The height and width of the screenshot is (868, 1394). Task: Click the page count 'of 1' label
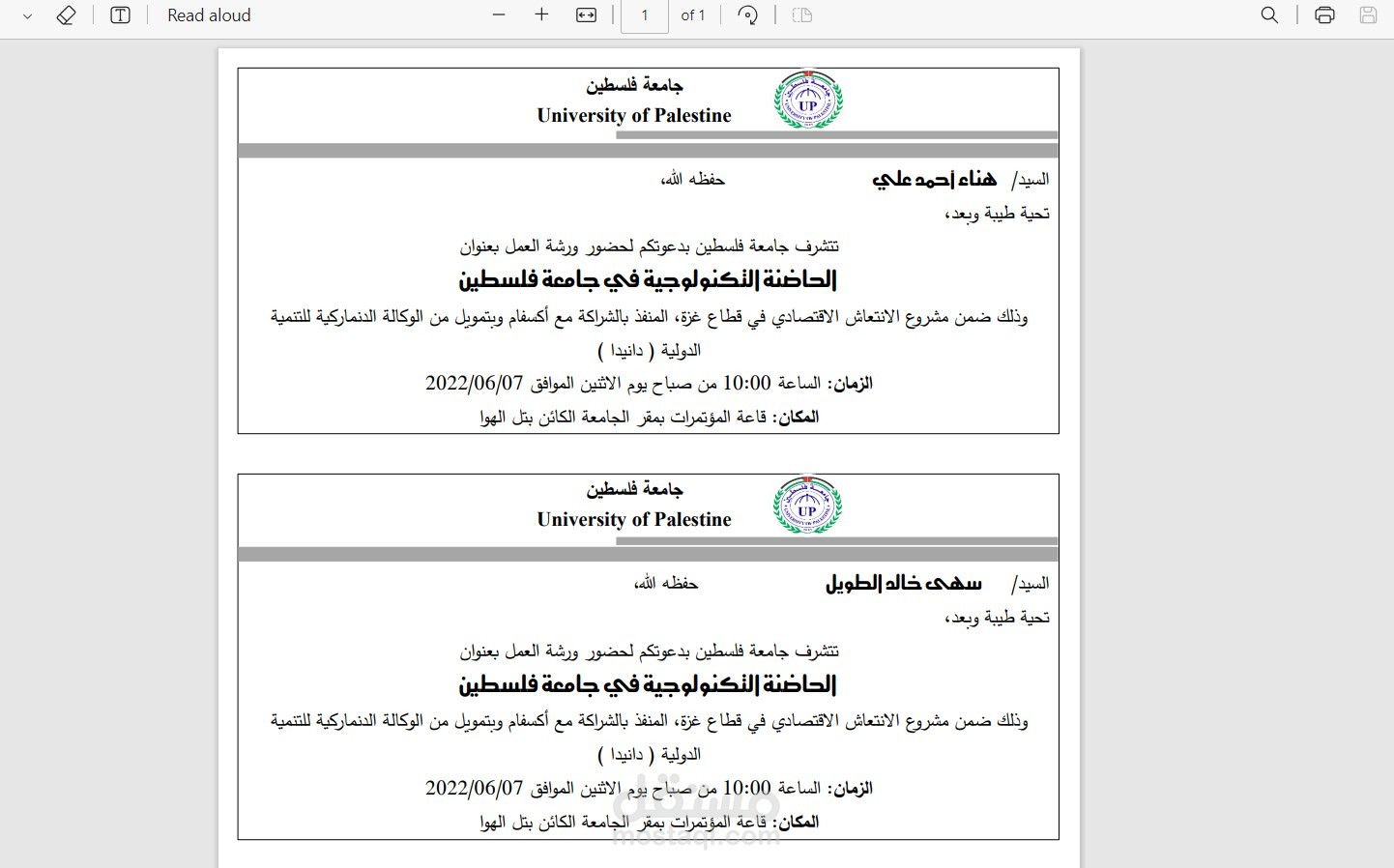[x=693, y=15]
